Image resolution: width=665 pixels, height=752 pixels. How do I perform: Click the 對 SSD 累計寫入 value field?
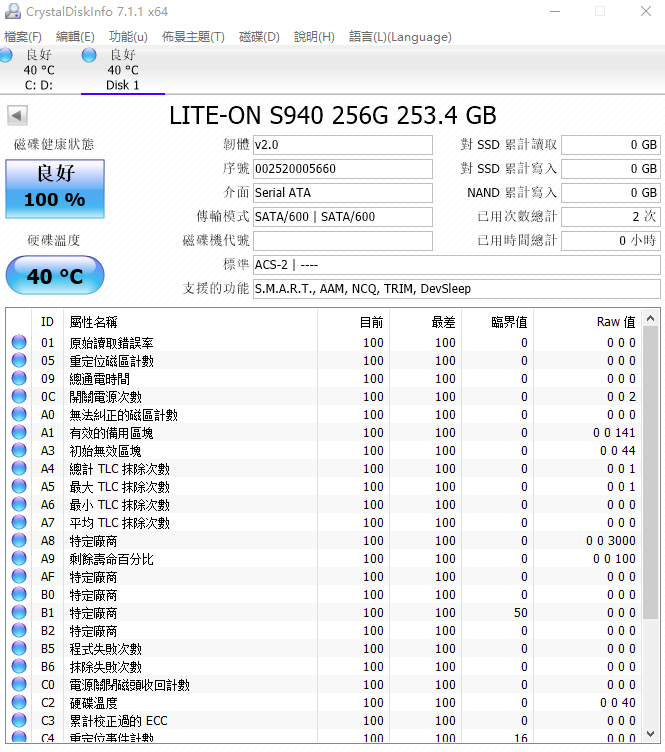tap(611, 168)
